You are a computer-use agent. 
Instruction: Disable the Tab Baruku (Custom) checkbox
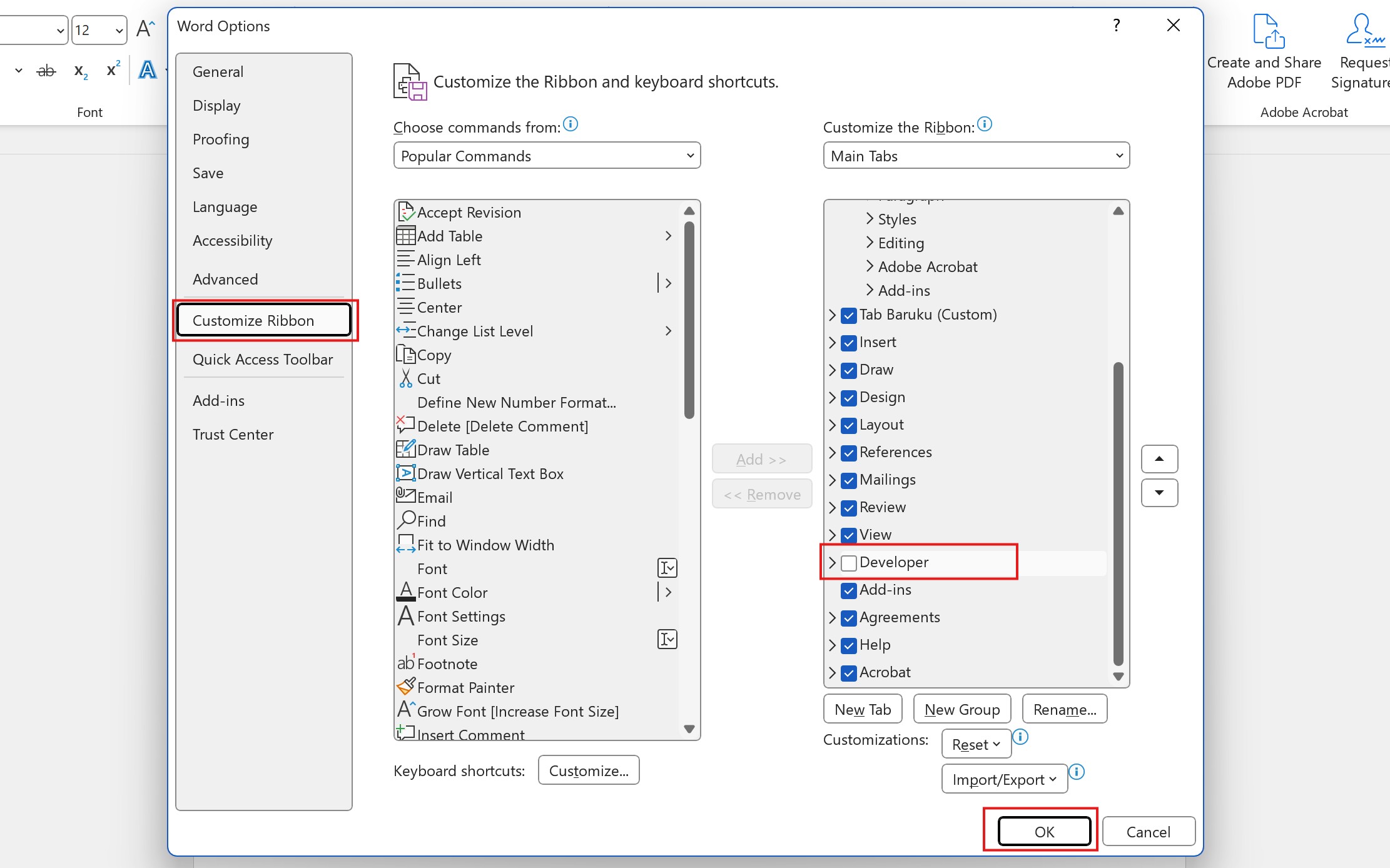pyautogui.click(x=848, y=315)
